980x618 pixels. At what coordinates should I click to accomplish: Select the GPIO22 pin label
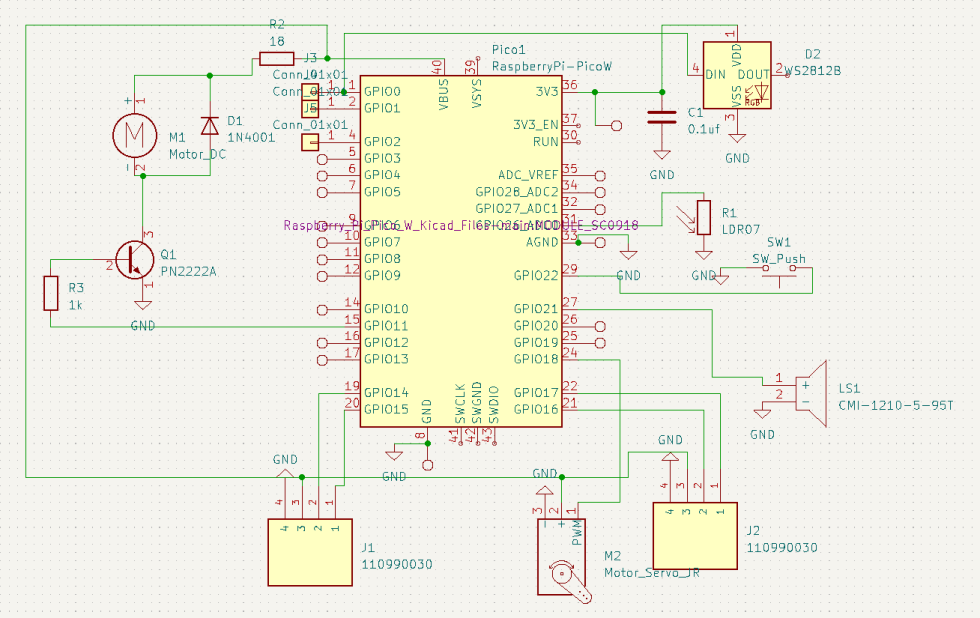[x=536, y=275]
